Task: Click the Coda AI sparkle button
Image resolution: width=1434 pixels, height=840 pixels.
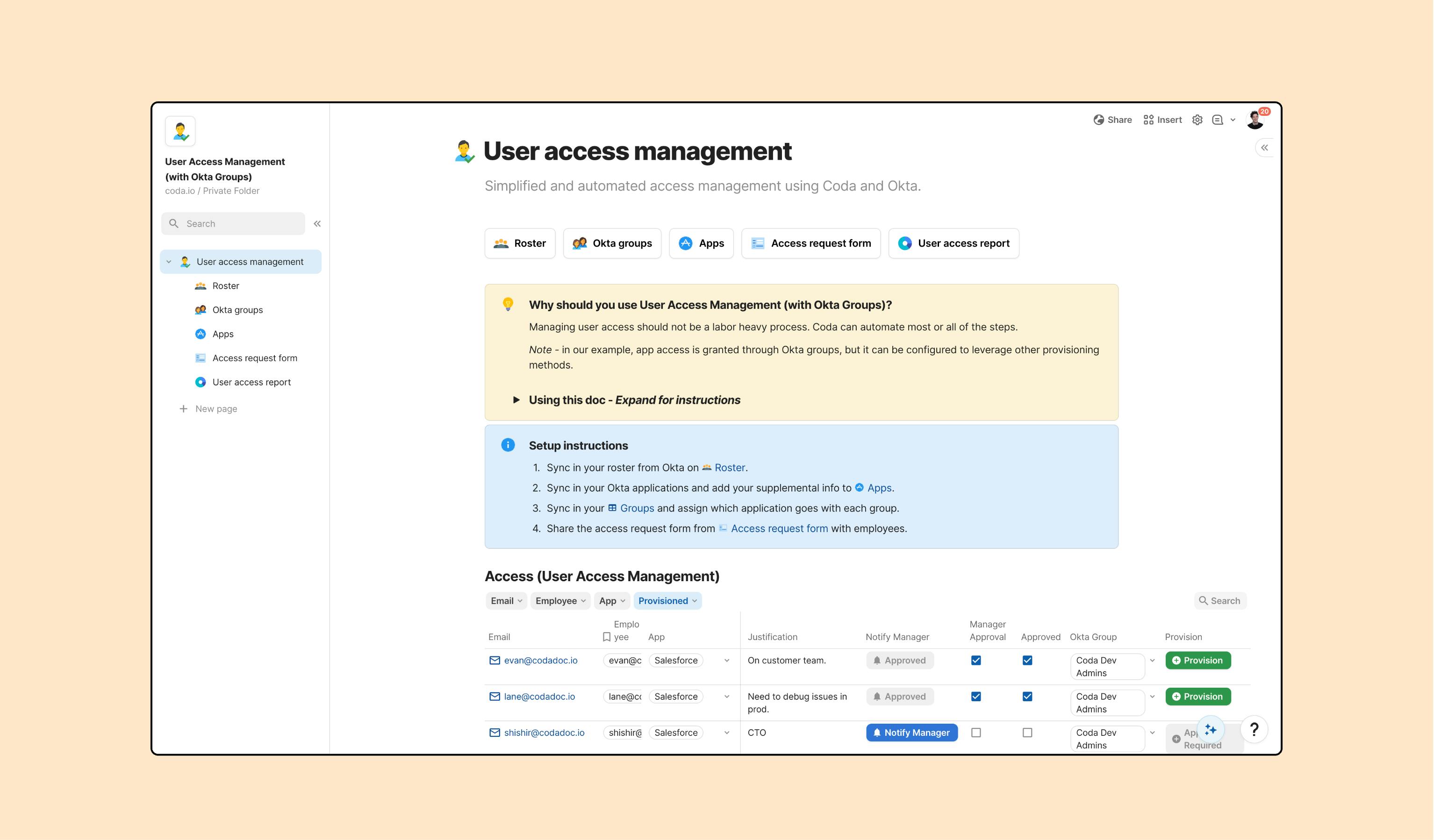Action: pyautogui.click(x=1211, y=730)
